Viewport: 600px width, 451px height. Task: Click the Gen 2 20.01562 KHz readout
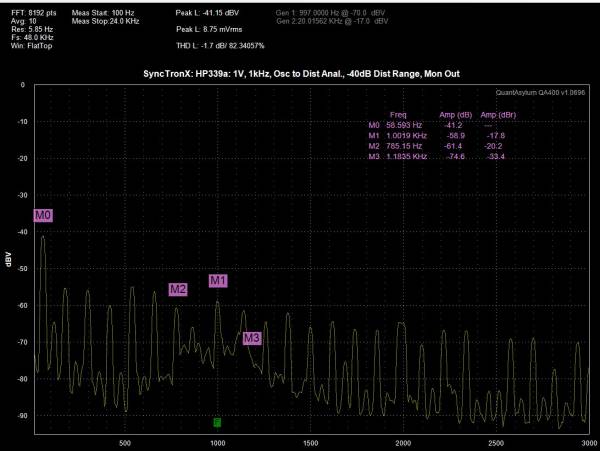point(332,21)
